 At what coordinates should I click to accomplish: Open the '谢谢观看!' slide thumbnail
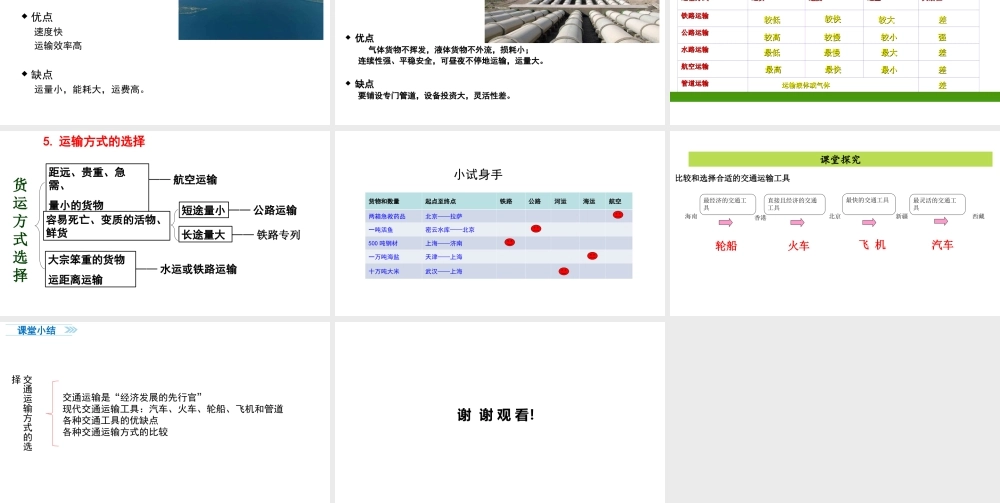point(499,412)
